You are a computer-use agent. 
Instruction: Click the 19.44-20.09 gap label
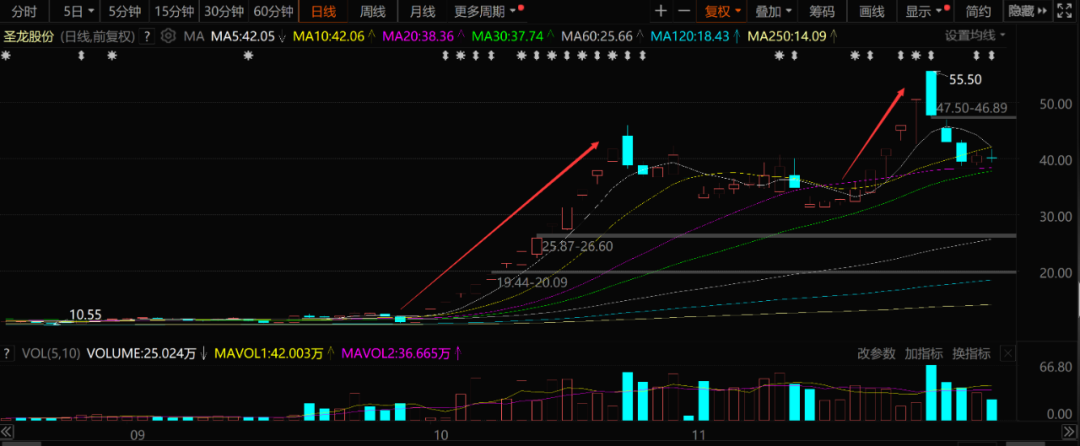532,282
